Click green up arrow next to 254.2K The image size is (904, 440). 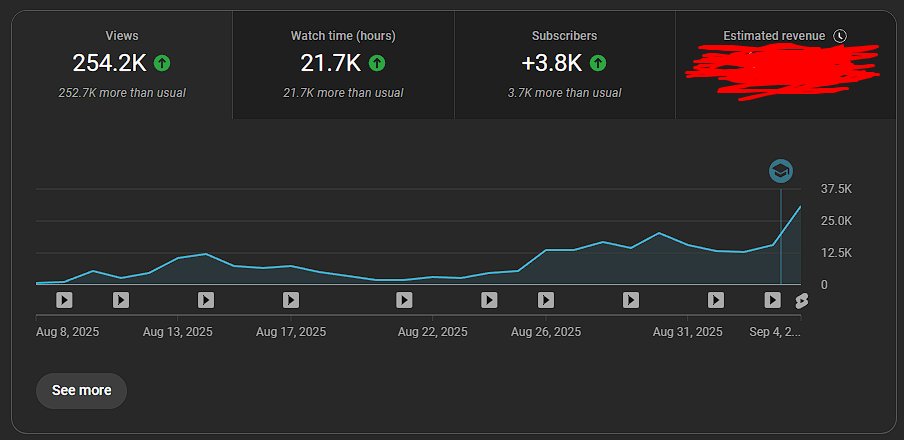pos(162,63)
